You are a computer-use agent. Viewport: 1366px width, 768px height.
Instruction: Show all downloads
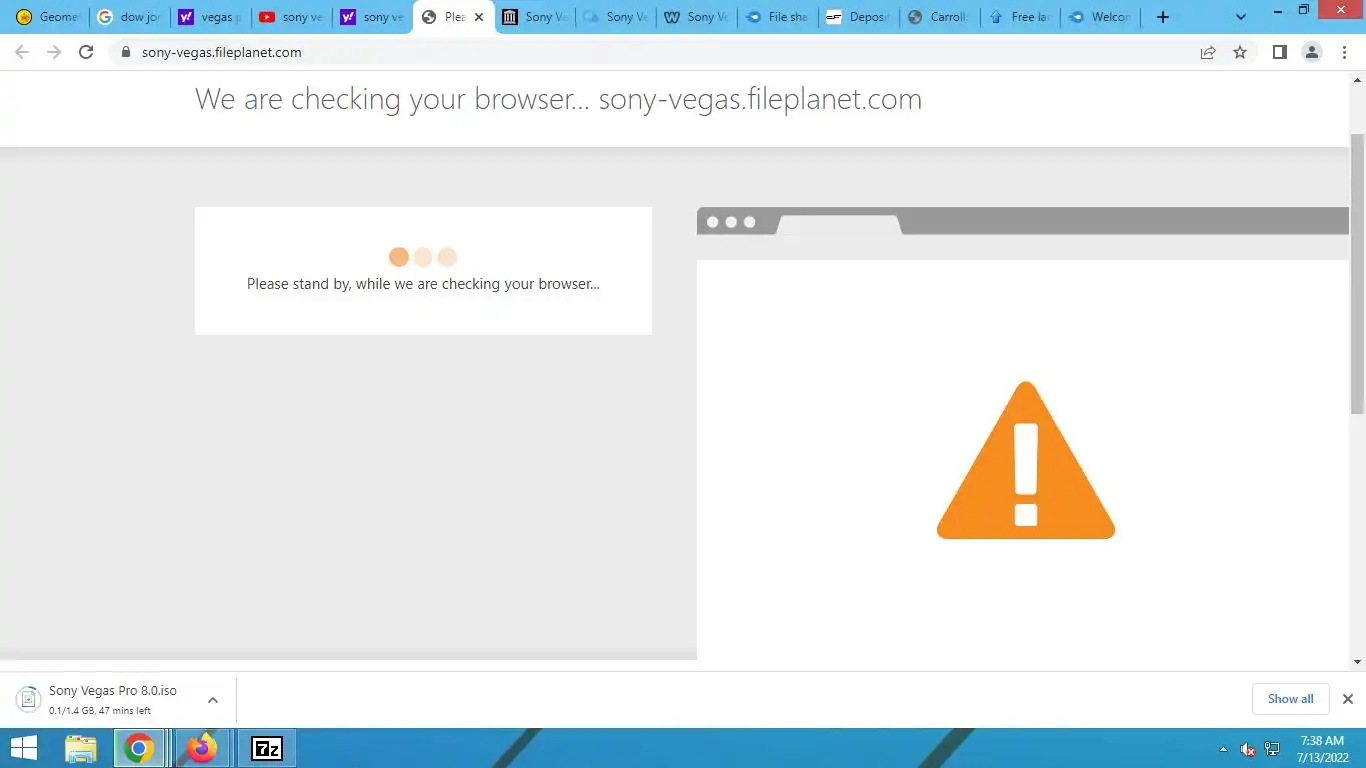click(x=1290, y=699)
